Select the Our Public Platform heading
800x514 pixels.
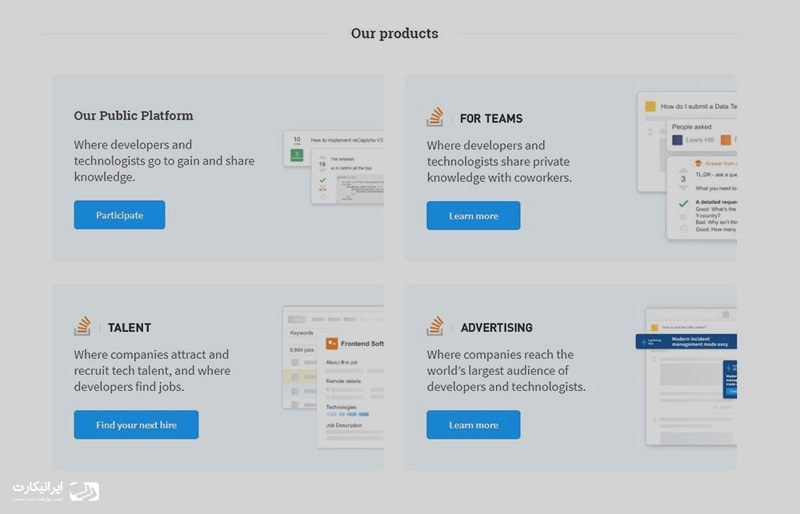[x=134, y=115]
